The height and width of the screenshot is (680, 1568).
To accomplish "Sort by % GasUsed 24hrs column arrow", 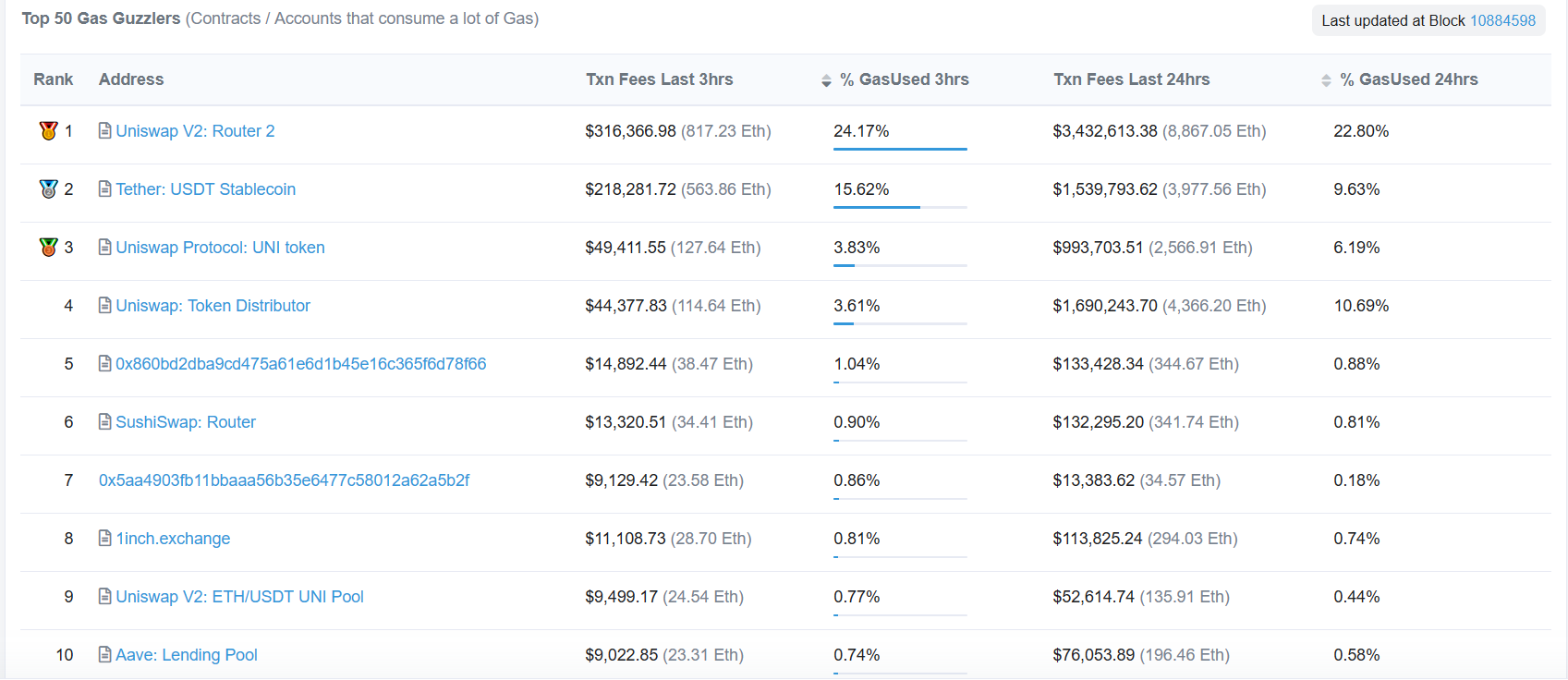I will pos(1326,80).
